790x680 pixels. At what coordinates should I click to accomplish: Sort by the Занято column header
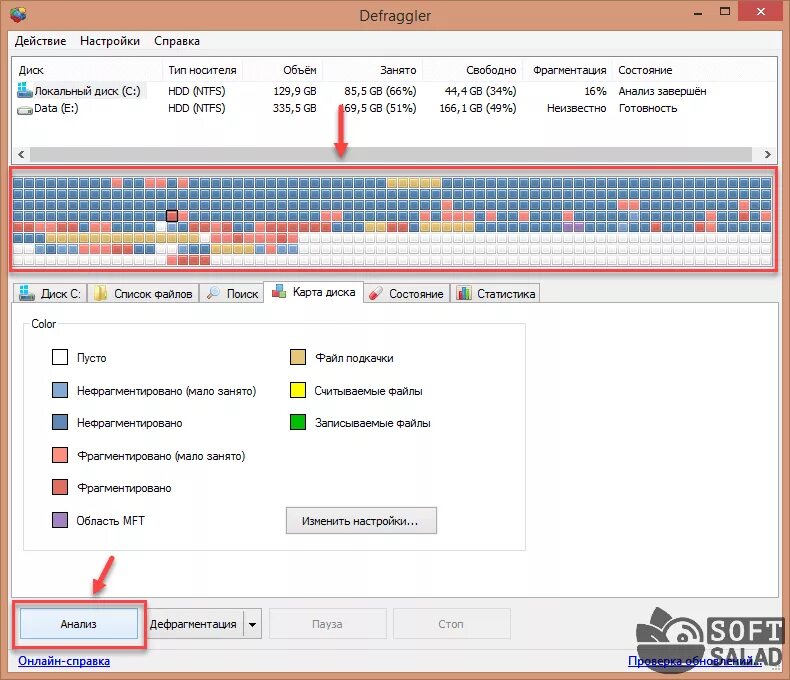point(373,70)
